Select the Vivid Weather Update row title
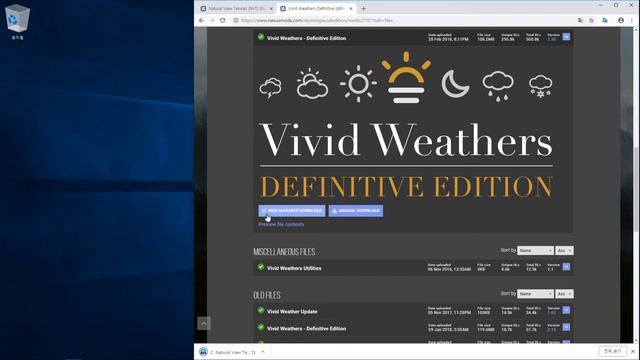The image size is (640, 360). (x=292, y=311)
